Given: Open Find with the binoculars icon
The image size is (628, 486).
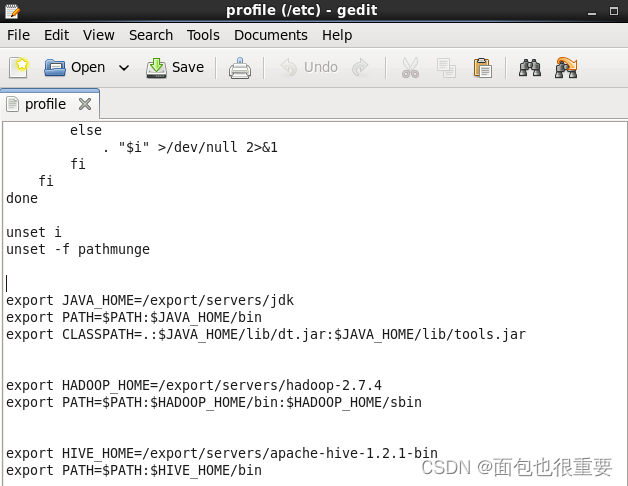Looking at the screenshot, I should click(530, 68).
